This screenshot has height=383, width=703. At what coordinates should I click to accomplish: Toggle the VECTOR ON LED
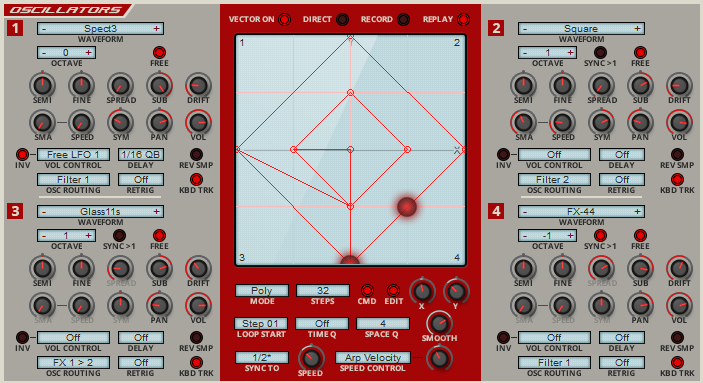tap(284, 19)
